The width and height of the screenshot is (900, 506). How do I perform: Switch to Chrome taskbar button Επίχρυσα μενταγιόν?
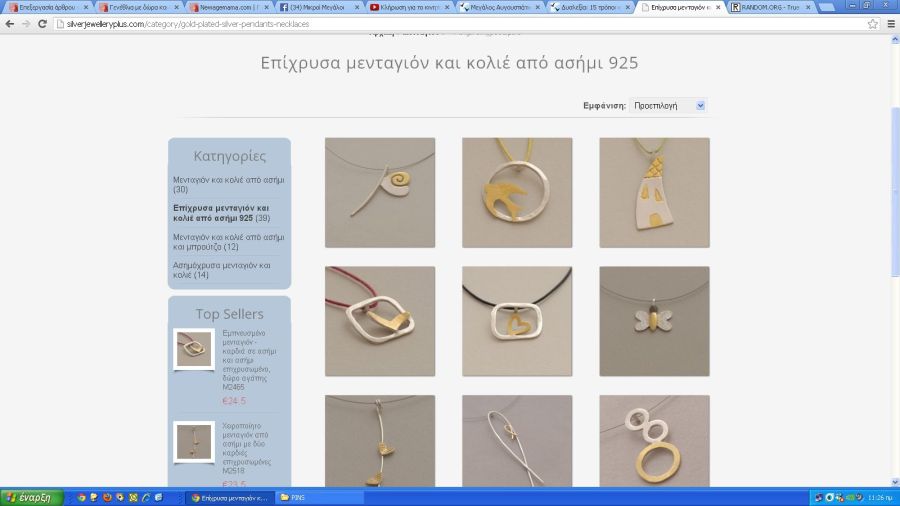click(230, 497)
